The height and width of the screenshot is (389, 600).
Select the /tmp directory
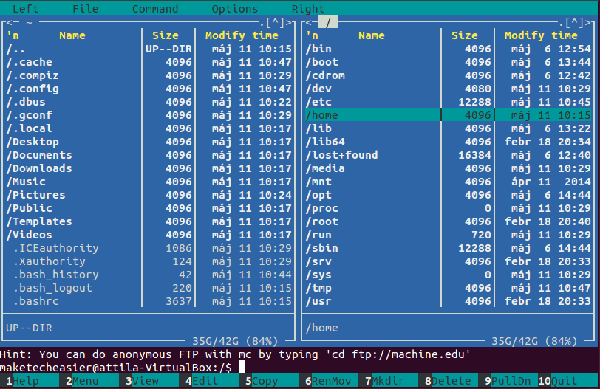[448, 288]
